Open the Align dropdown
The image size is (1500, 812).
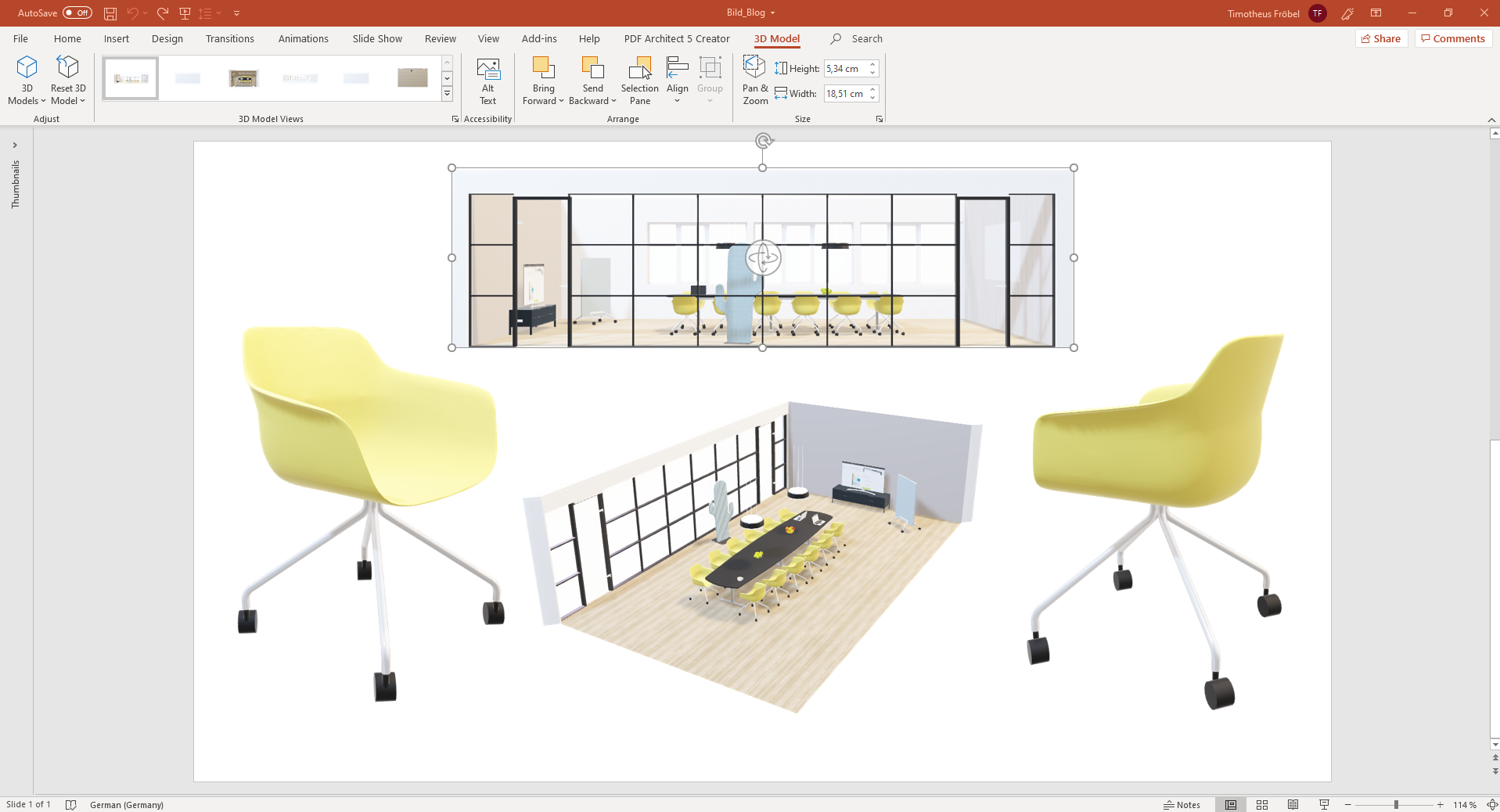[x=678, y=81]
